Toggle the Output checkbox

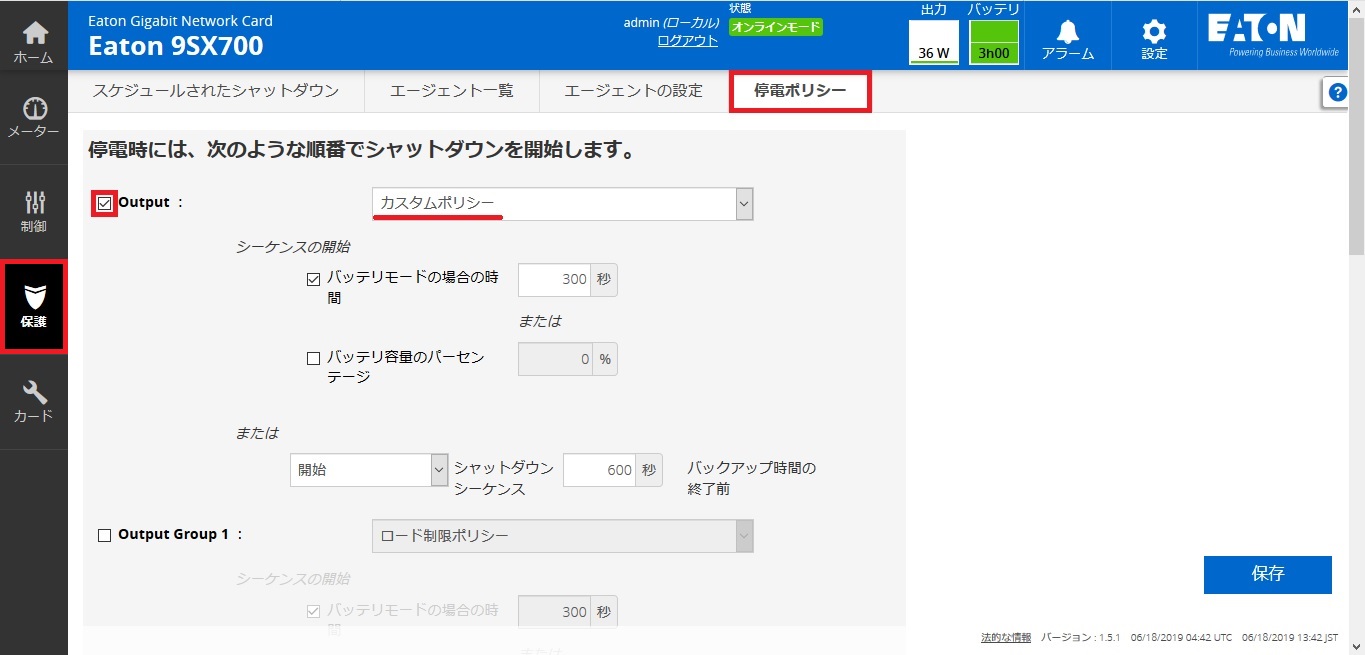coord(105,203)
